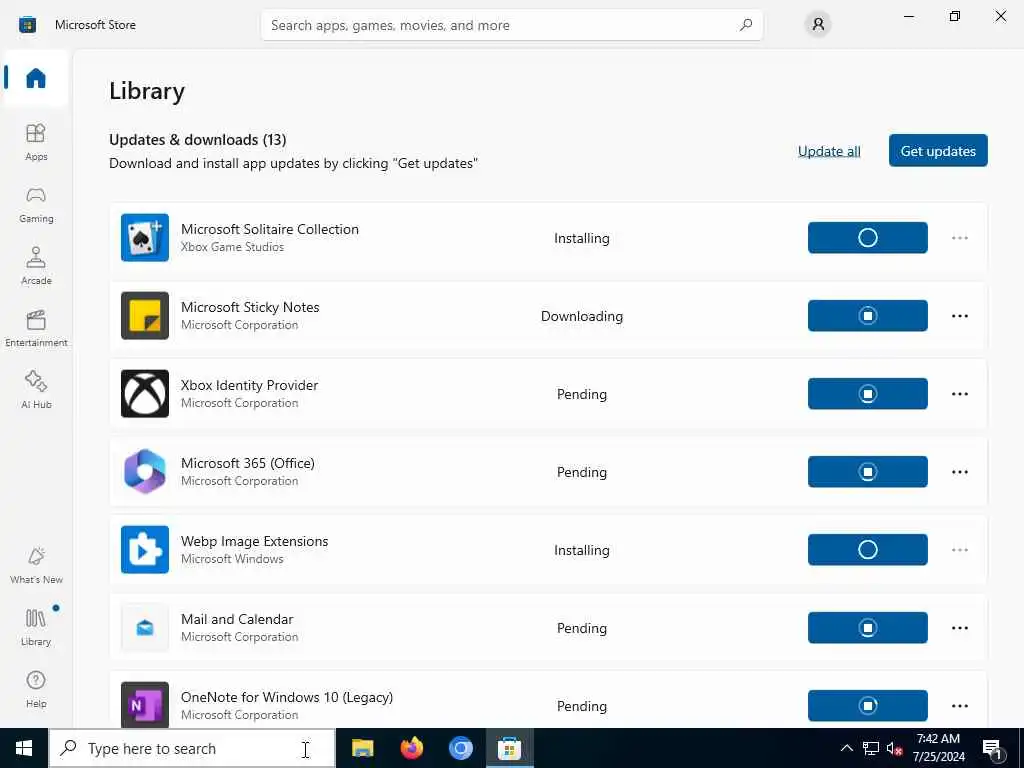The height and width of the screenshot is (768, 1024).
Task: Open the Library in sidebar
Action: pyautogui.click(x=36, y=627)
